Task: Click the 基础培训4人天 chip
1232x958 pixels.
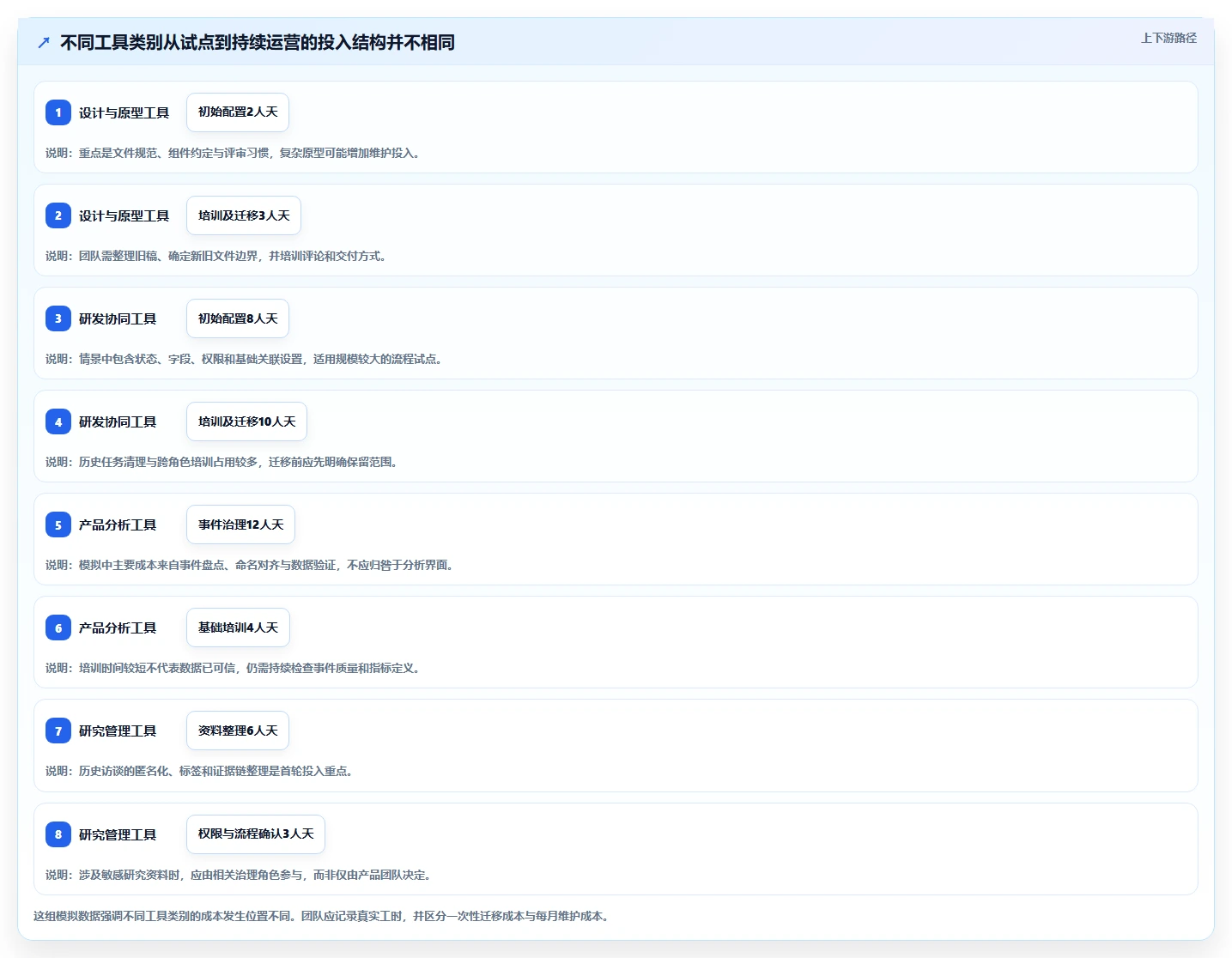Action: point(238,628)
